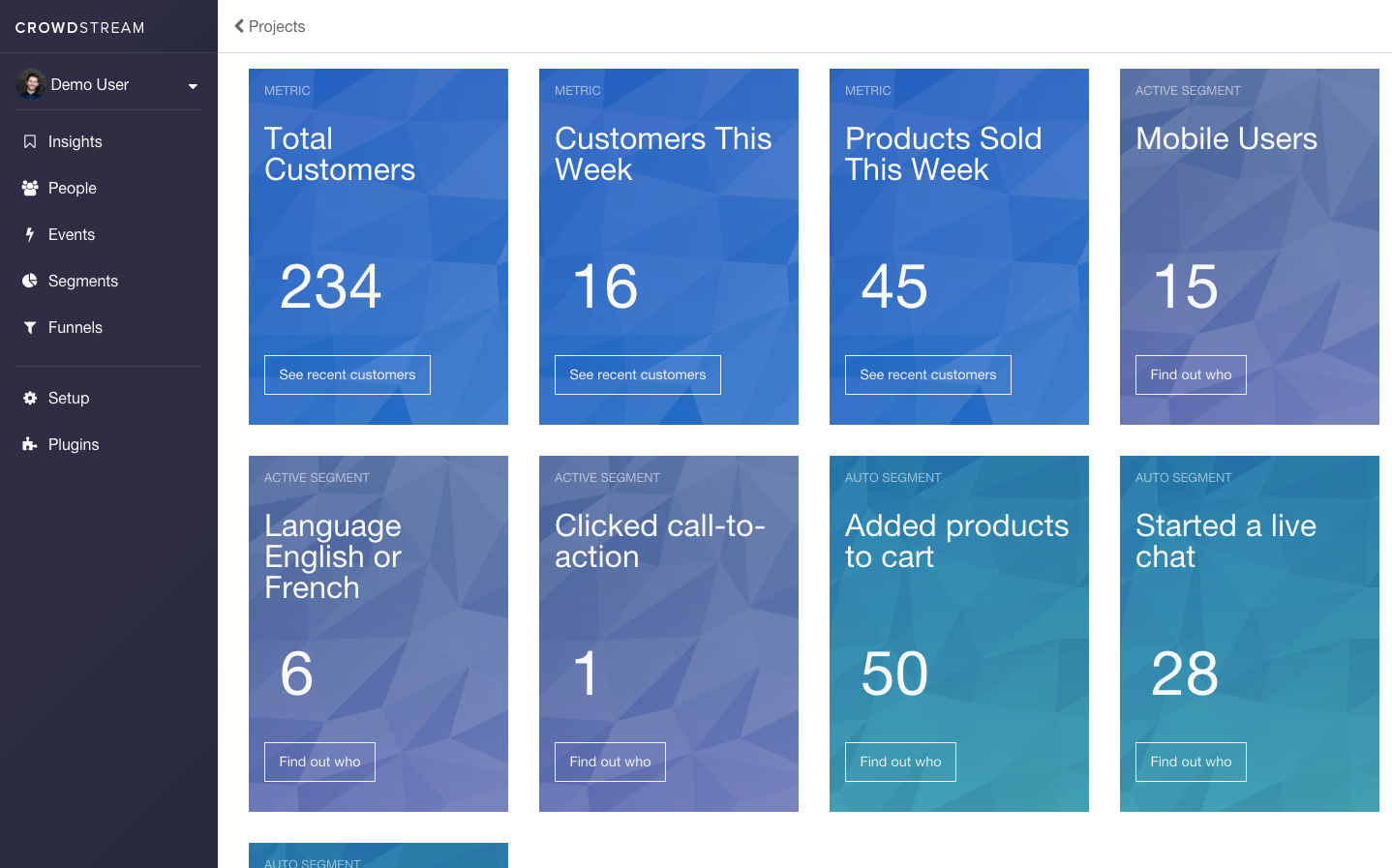1392x868 pixels.
Task: Find out who for Added products to cart
Action: [x=900, y=762]
